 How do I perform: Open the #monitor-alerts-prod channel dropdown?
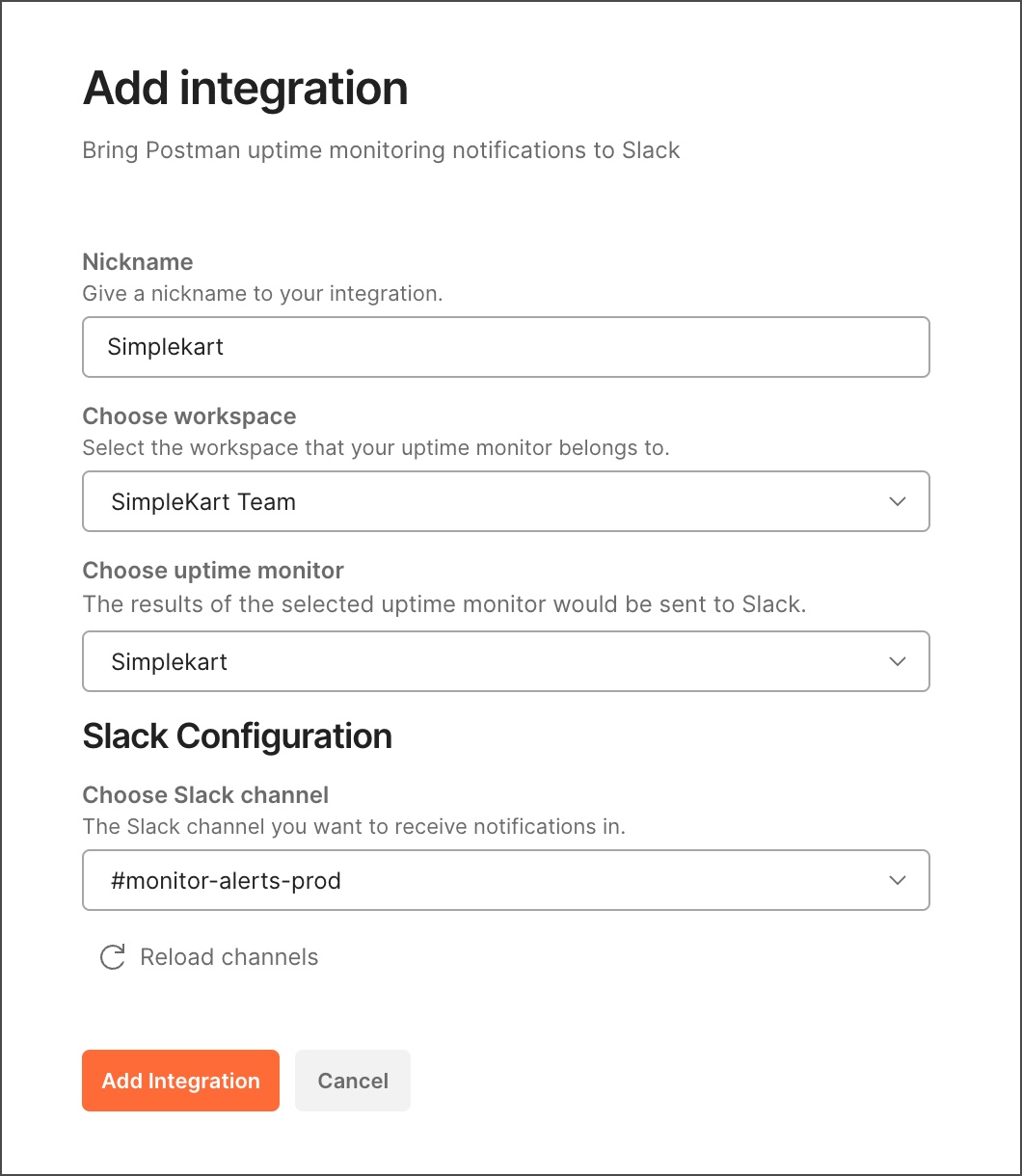click(x=506, y=880)
